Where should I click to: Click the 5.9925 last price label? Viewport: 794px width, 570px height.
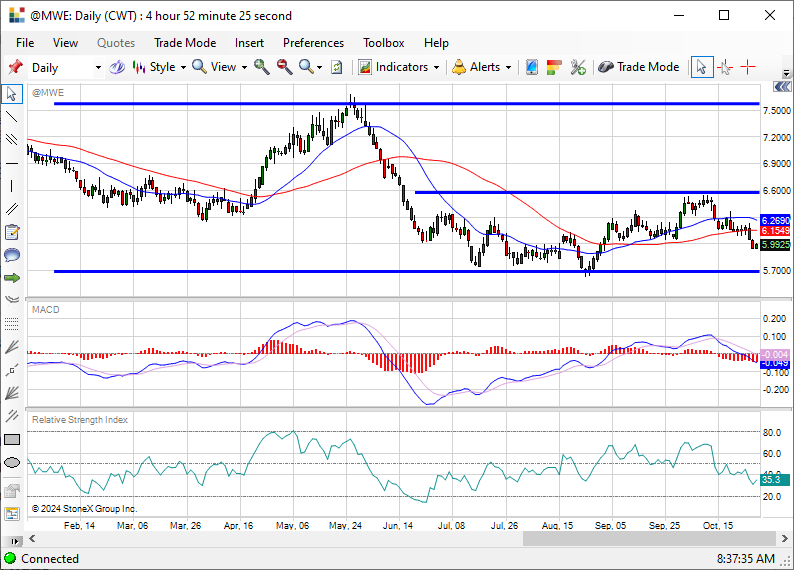pyautogui.click(x=775, y=245)
